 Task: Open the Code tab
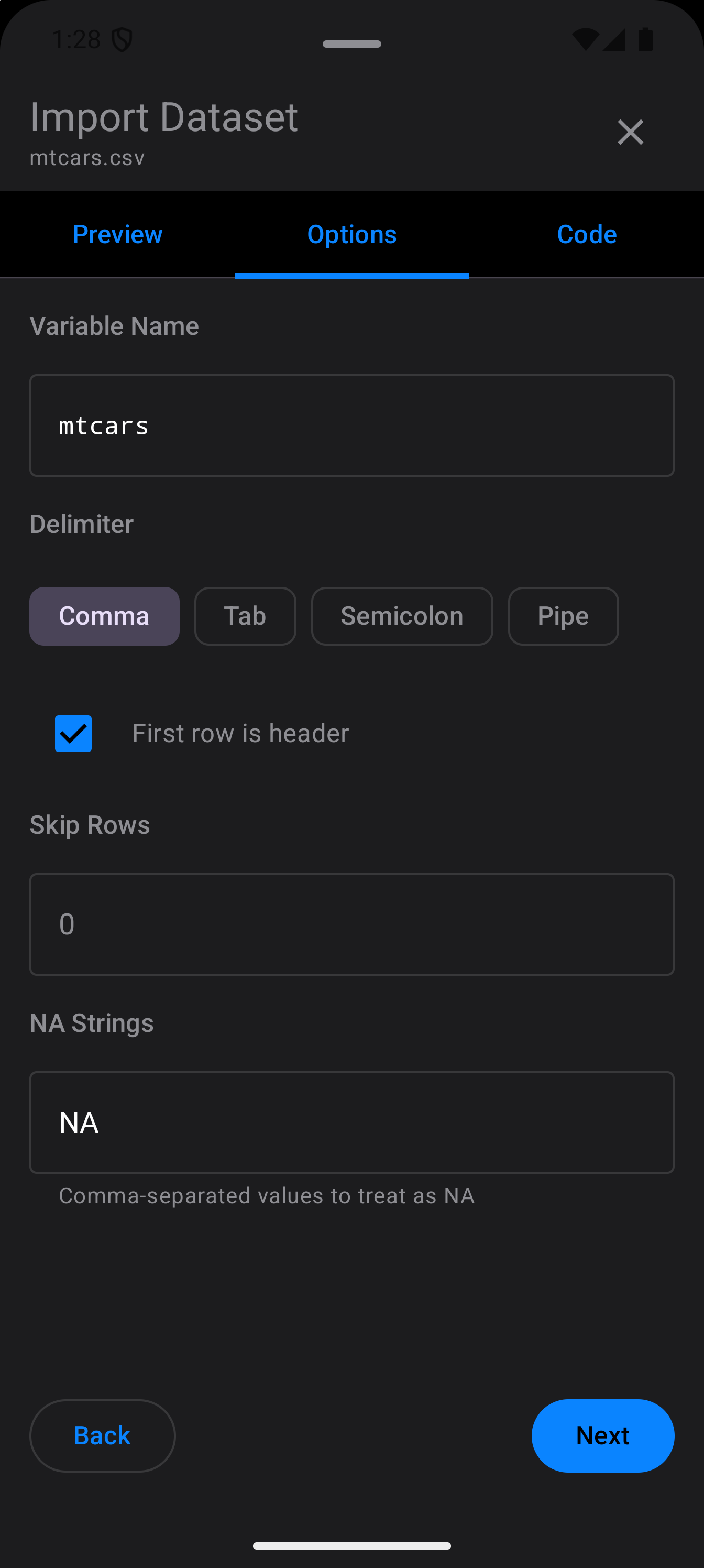(587, 234)
